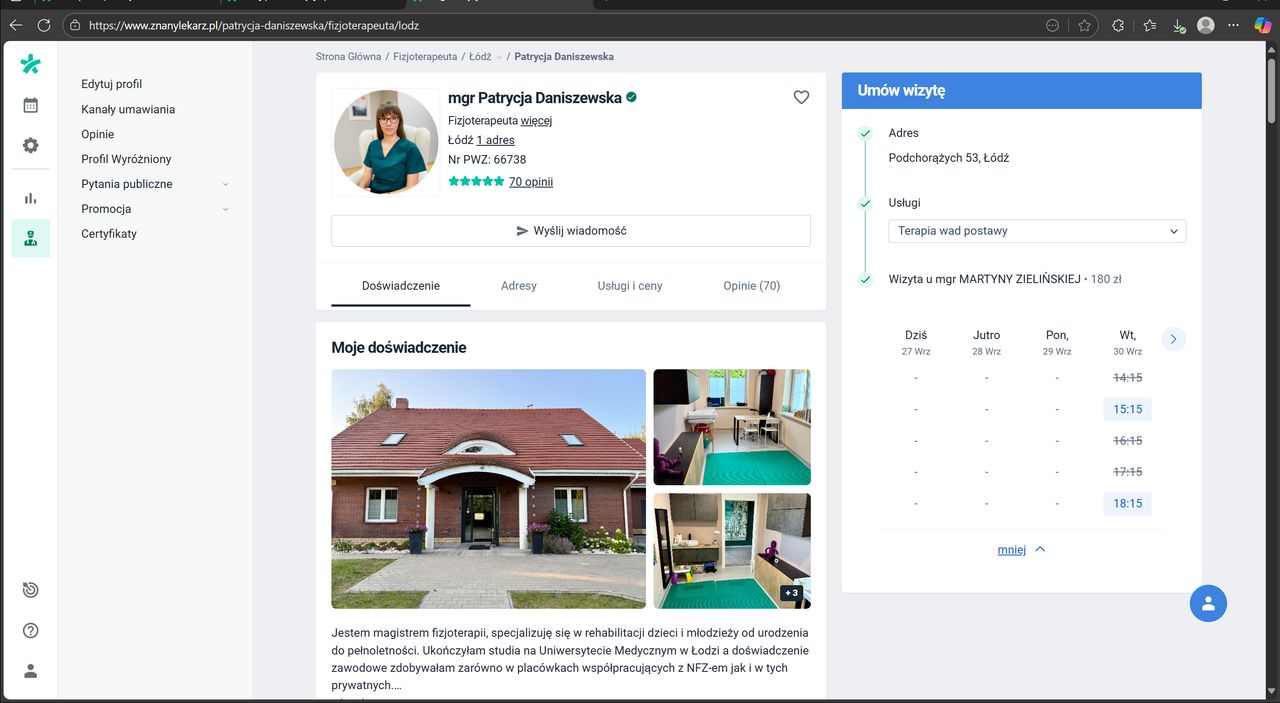Open the radar icon in sidebar
Viewport: 1280px width, 703px height.
click(30, 591)
